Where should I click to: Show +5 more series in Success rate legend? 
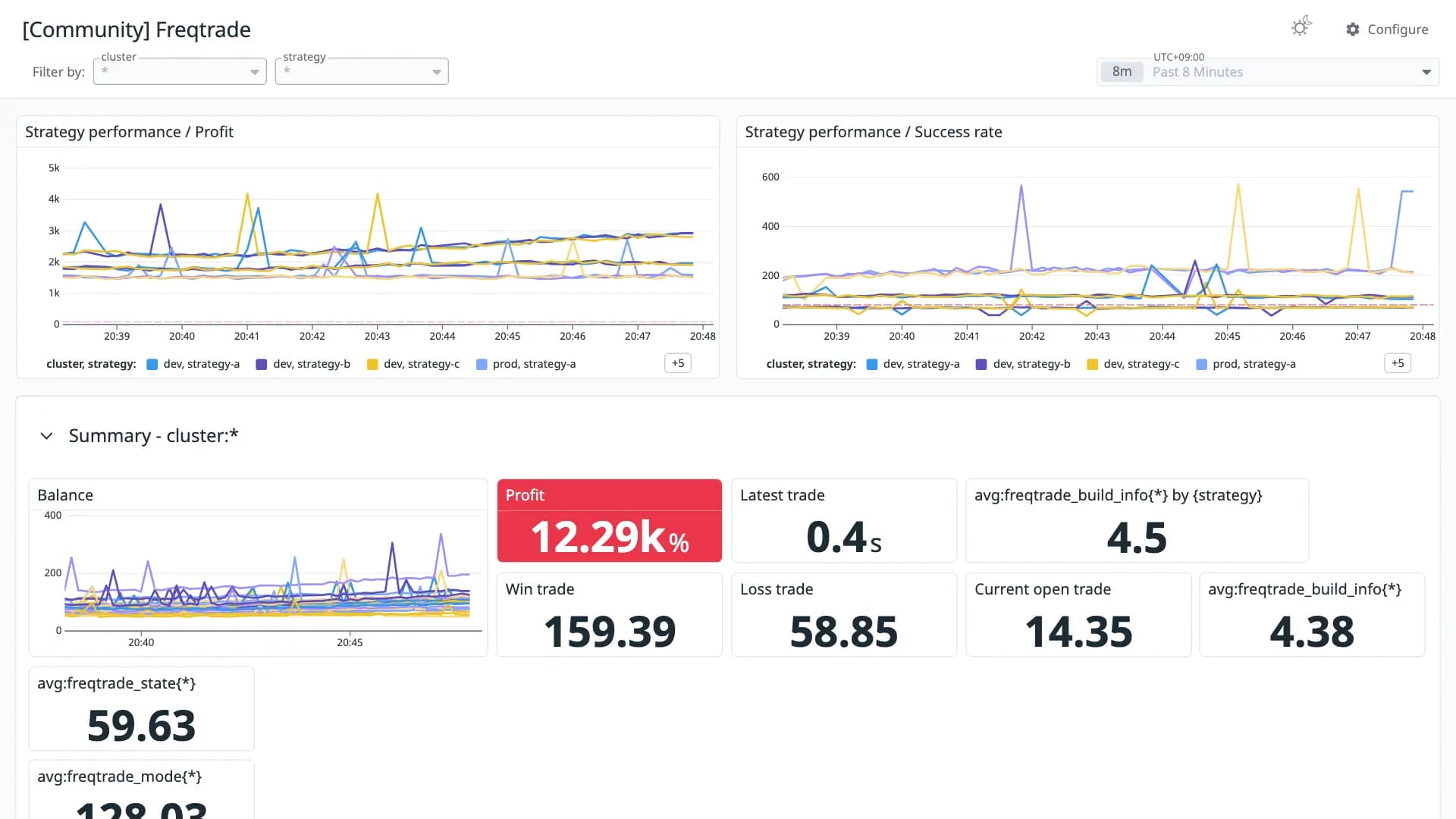[x=1398, y=363]
